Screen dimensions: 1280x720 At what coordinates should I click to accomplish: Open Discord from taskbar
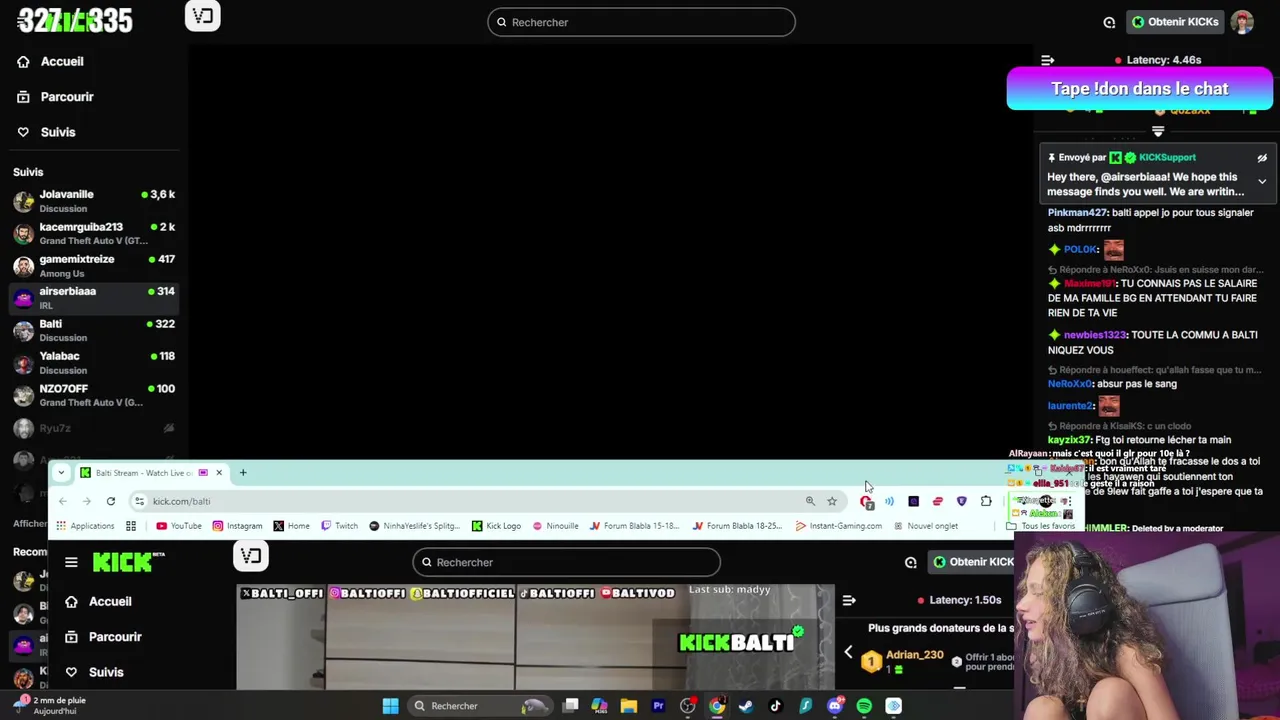[835, 706]
